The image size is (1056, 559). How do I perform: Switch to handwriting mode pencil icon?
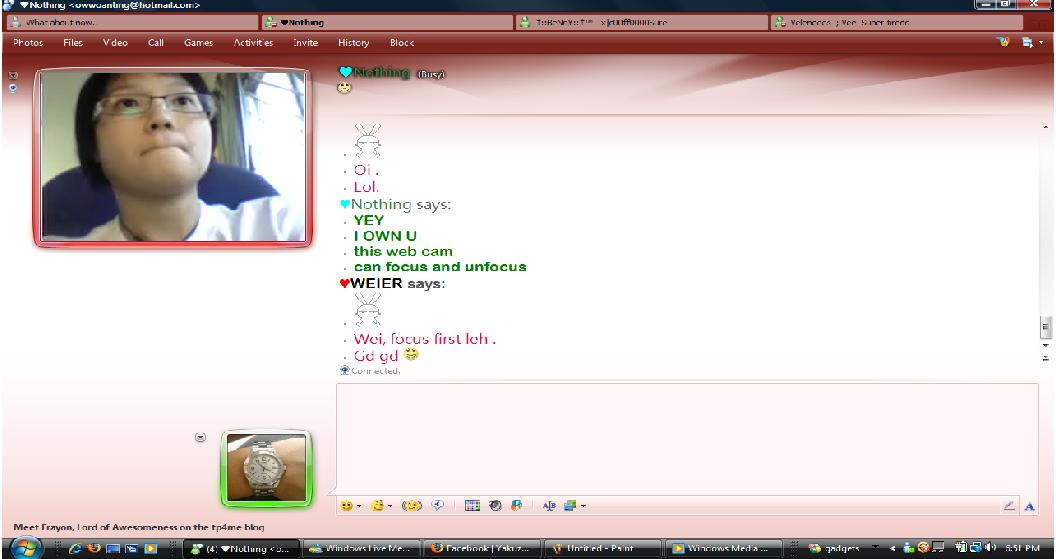pos(1009,506)
